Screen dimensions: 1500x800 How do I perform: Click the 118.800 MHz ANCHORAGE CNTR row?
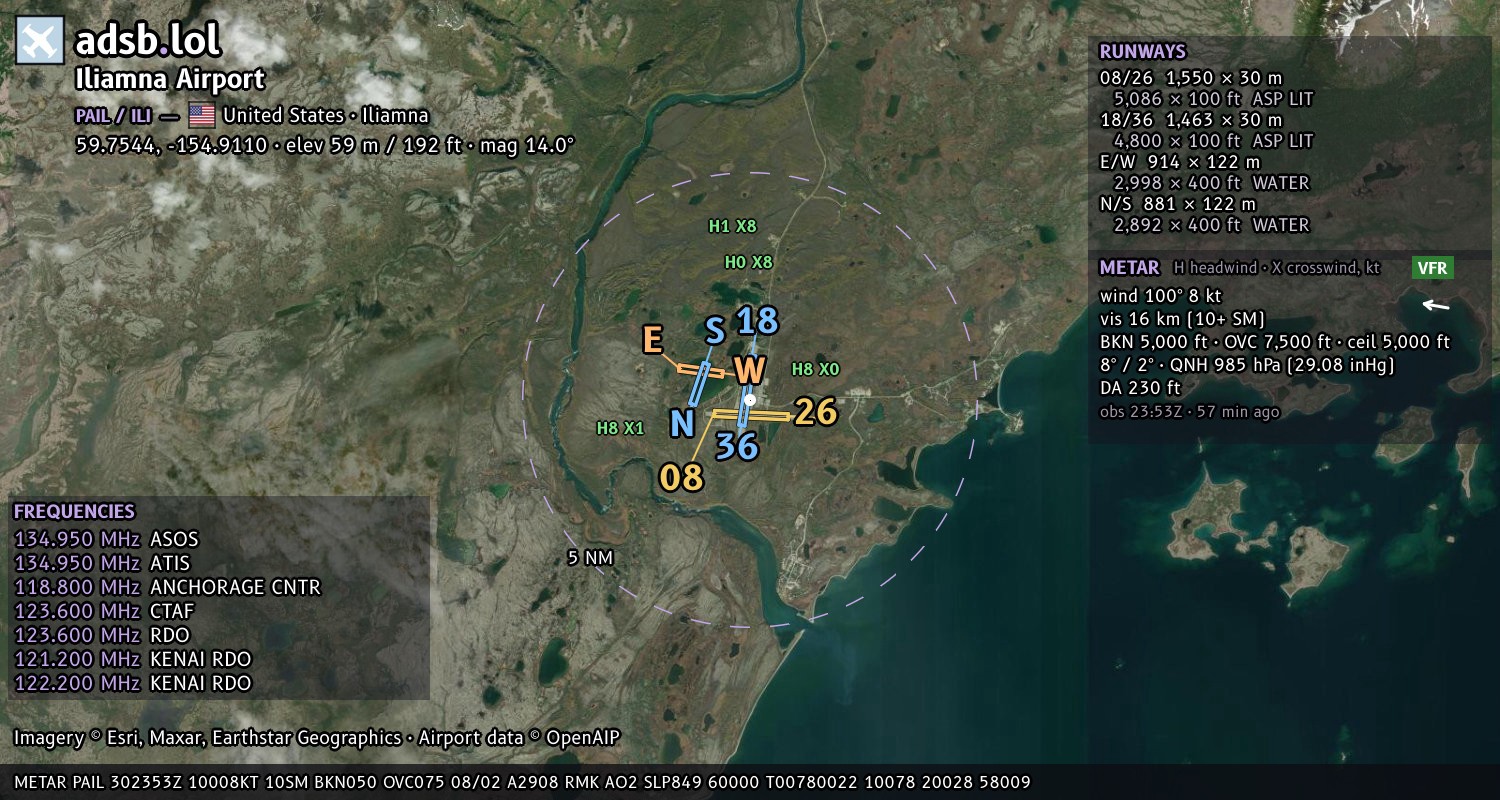(168, 587)
